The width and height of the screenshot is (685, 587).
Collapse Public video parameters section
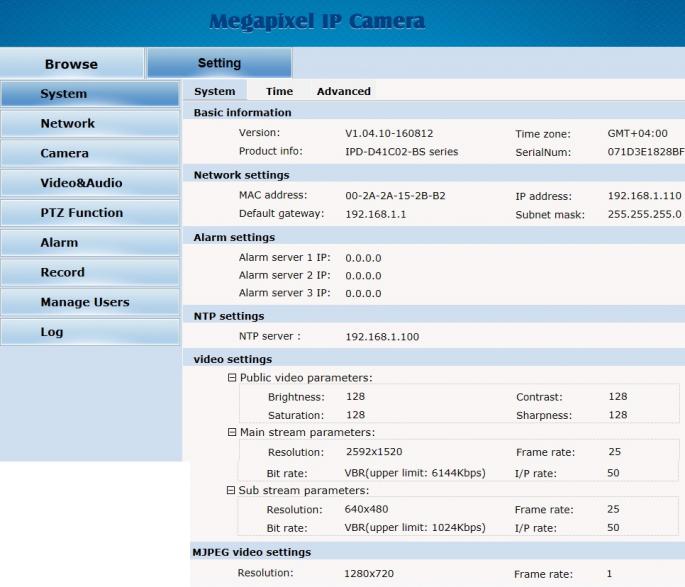(232, 378)
